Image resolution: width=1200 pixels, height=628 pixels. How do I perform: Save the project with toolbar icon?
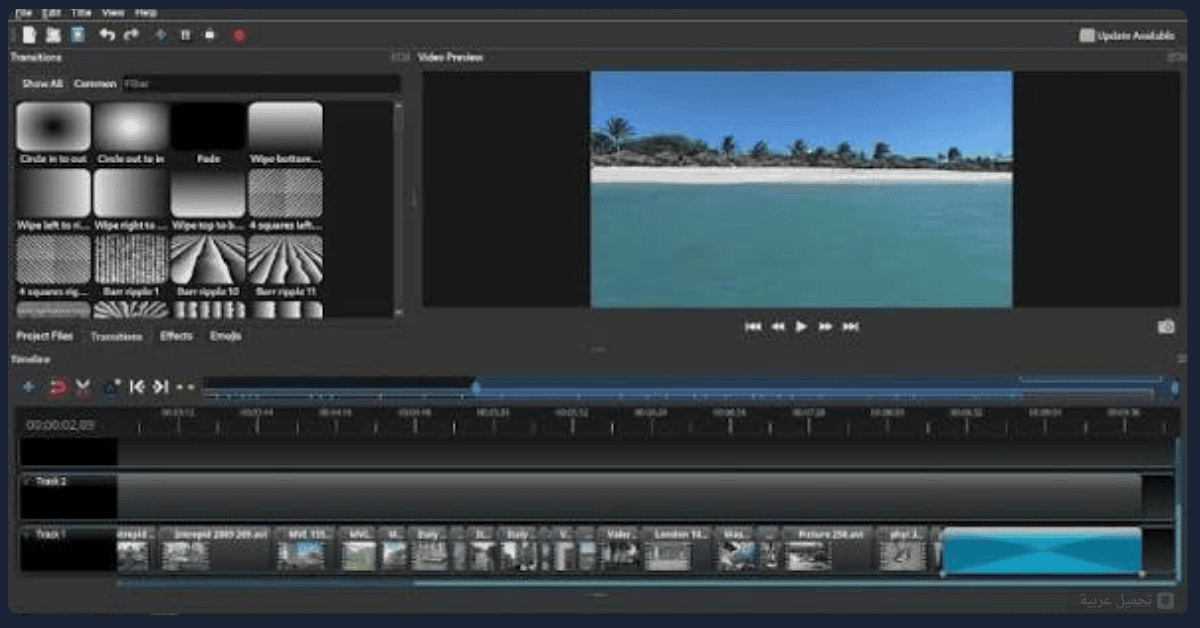(77, 35)
